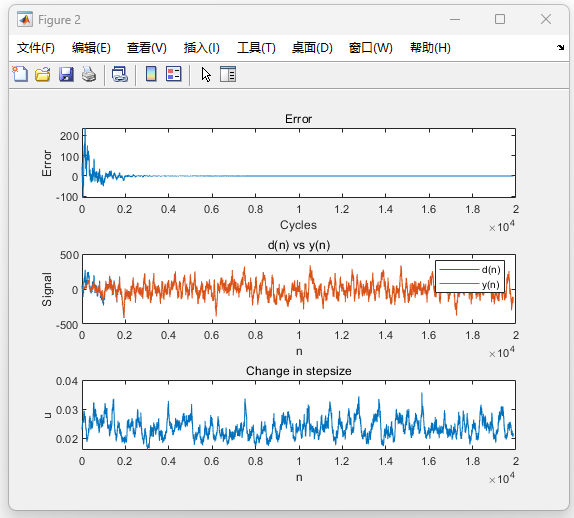Click the New Figure toolbar icon
The height and width of the screenshot is (518, 574).
coord(20,74)
